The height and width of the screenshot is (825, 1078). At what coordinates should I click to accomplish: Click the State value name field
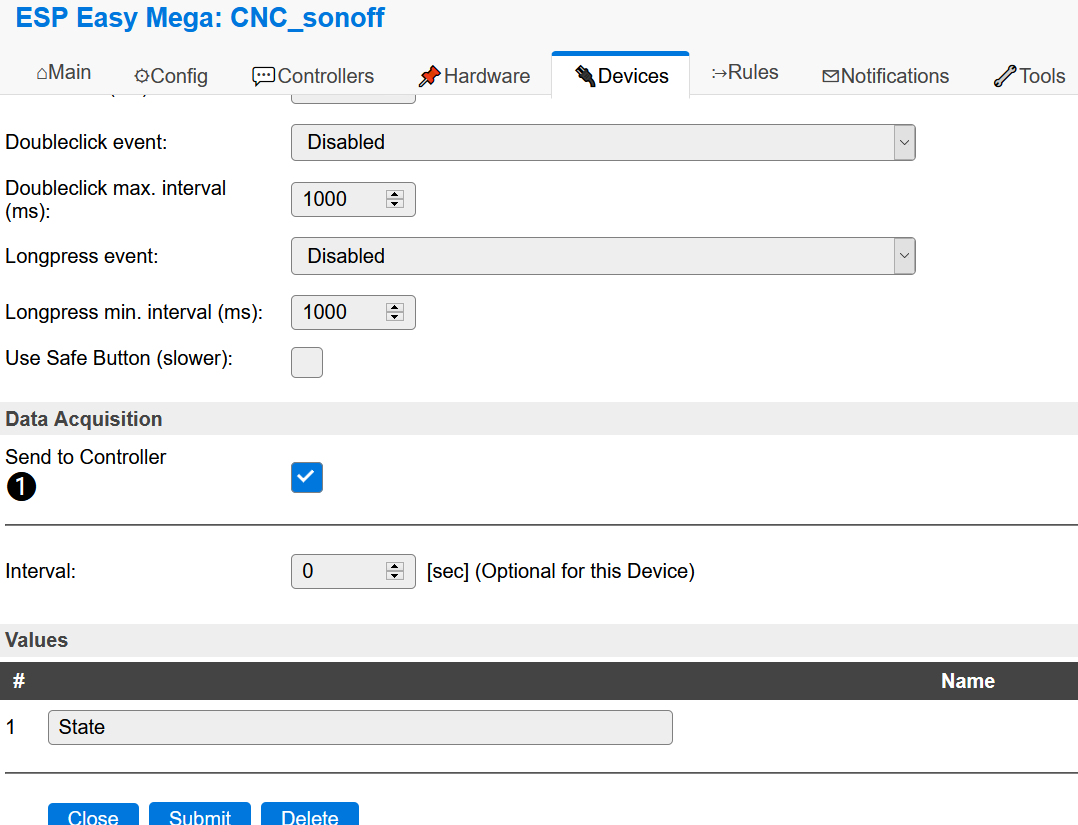[360, 727]
